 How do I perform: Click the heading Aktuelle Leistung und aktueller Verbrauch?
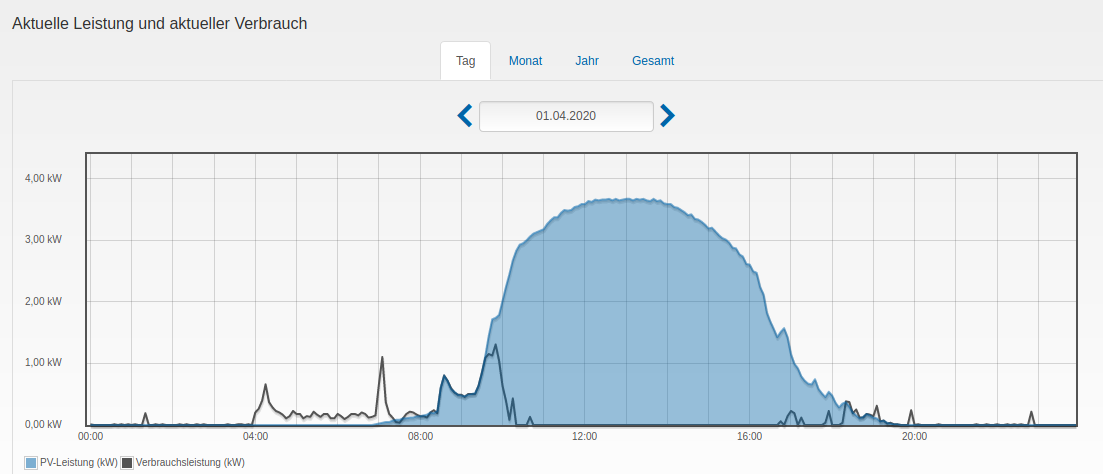click(x=160, y=23)
